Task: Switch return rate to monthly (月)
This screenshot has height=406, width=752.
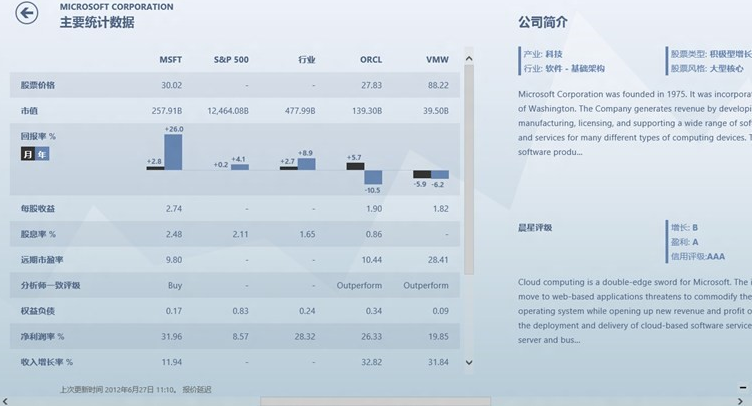Action: click(x=27, y=154)
